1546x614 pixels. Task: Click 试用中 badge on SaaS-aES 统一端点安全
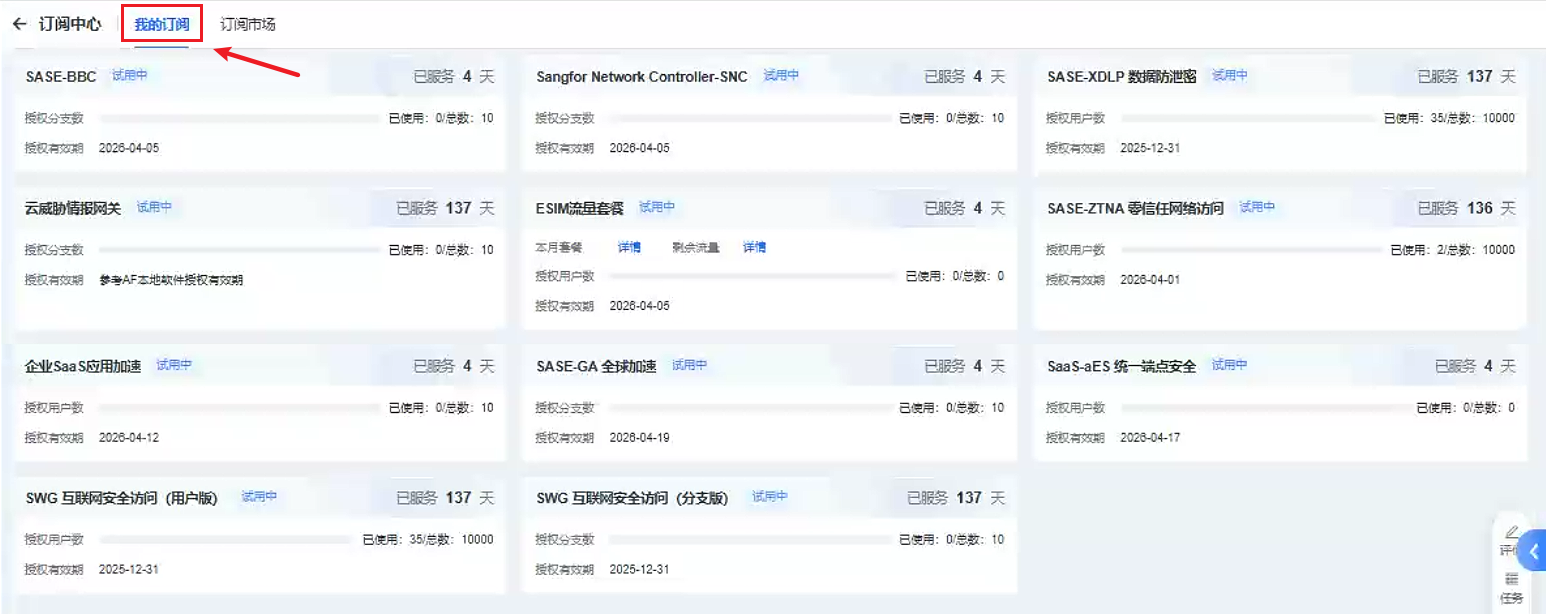click(1229, 365)
